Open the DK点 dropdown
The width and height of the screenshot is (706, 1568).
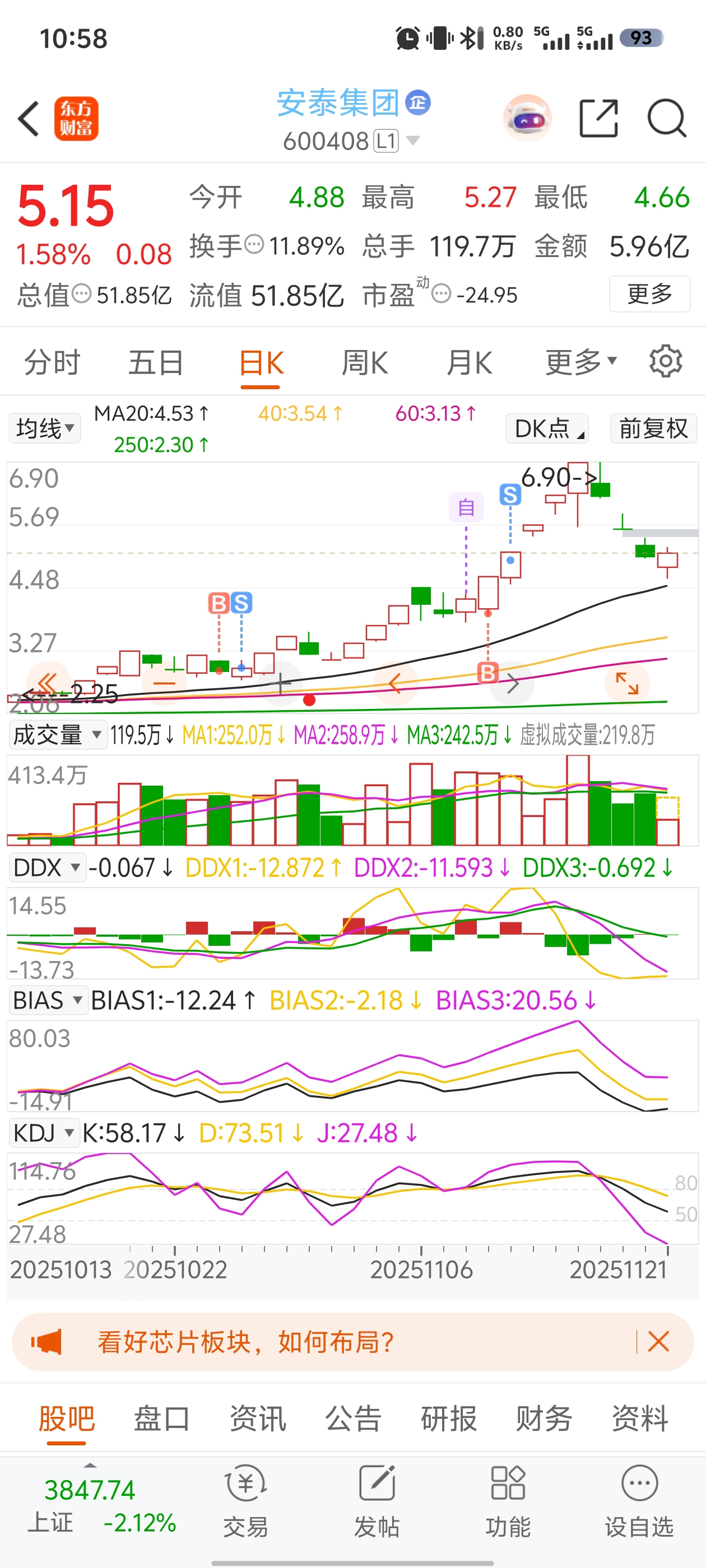pos(547,428)
